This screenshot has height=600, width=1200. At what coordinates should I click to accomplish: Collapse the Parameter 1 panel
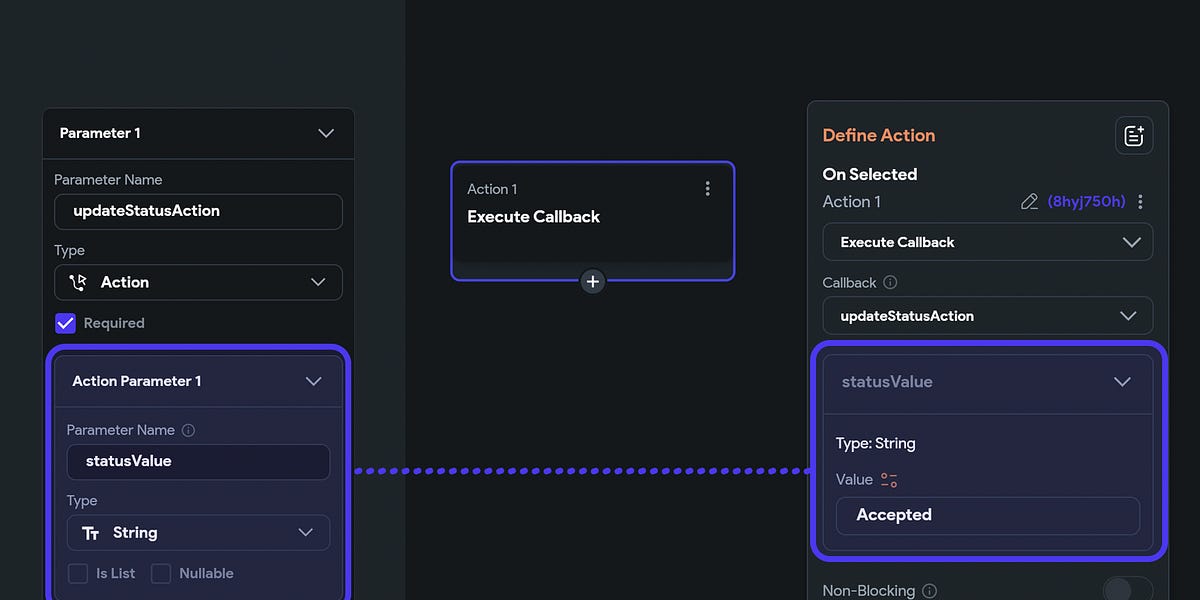point(326,132)
